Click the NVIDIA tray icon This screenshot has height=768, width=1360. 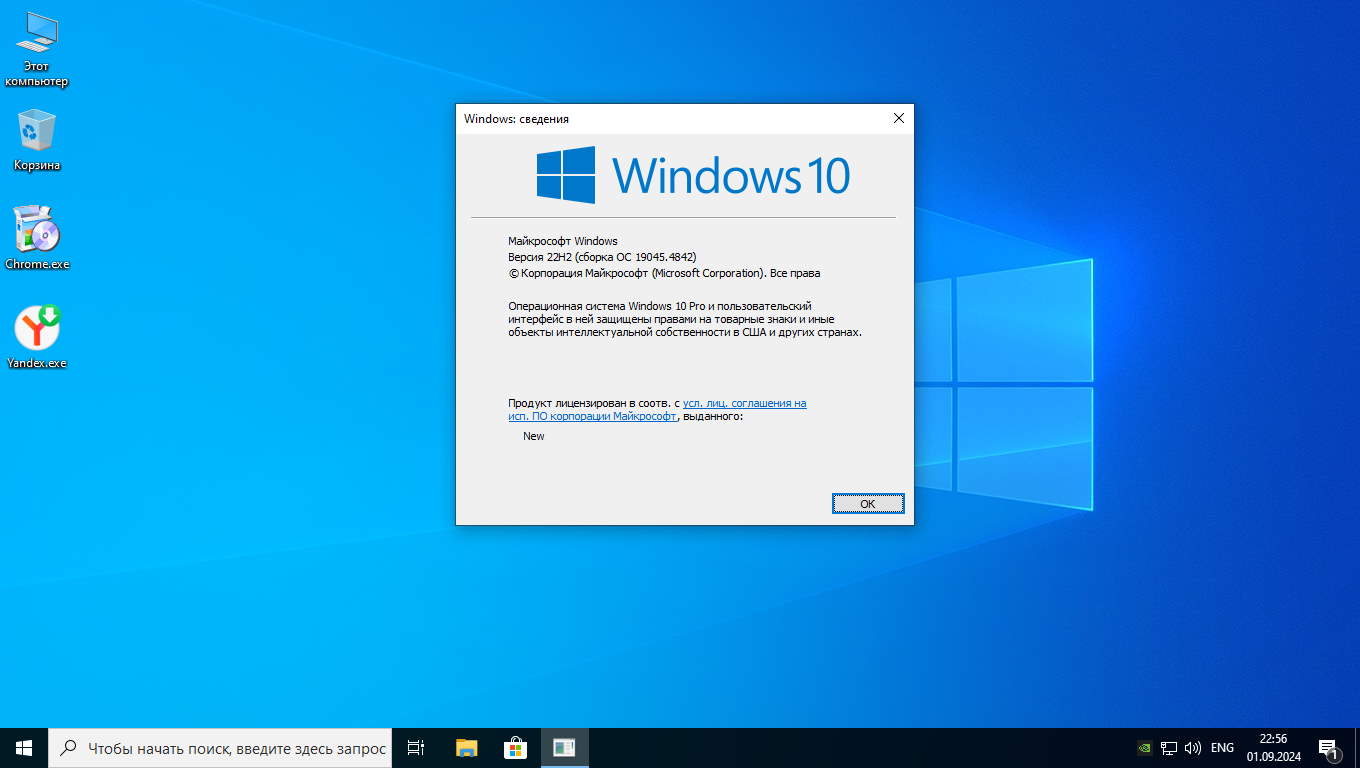[x=1145, y=748]
